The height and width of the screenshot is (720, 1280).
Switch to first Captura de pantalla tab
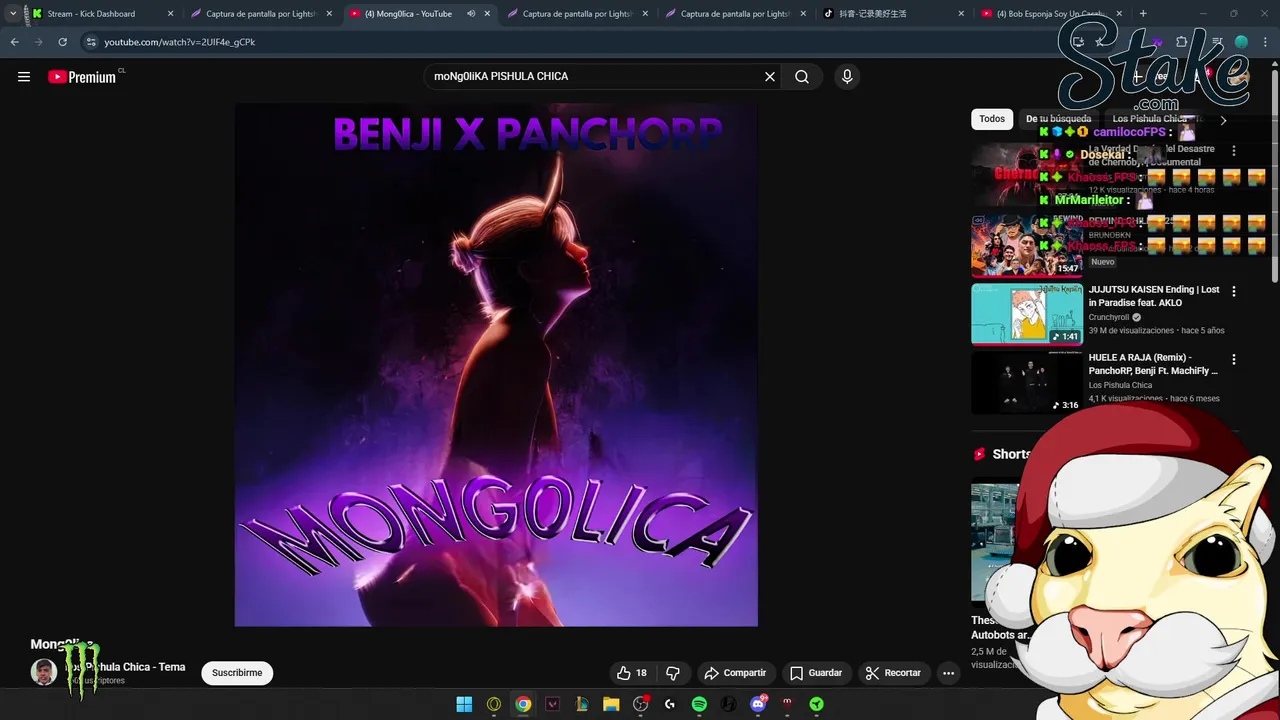click(x=261, y=14)
